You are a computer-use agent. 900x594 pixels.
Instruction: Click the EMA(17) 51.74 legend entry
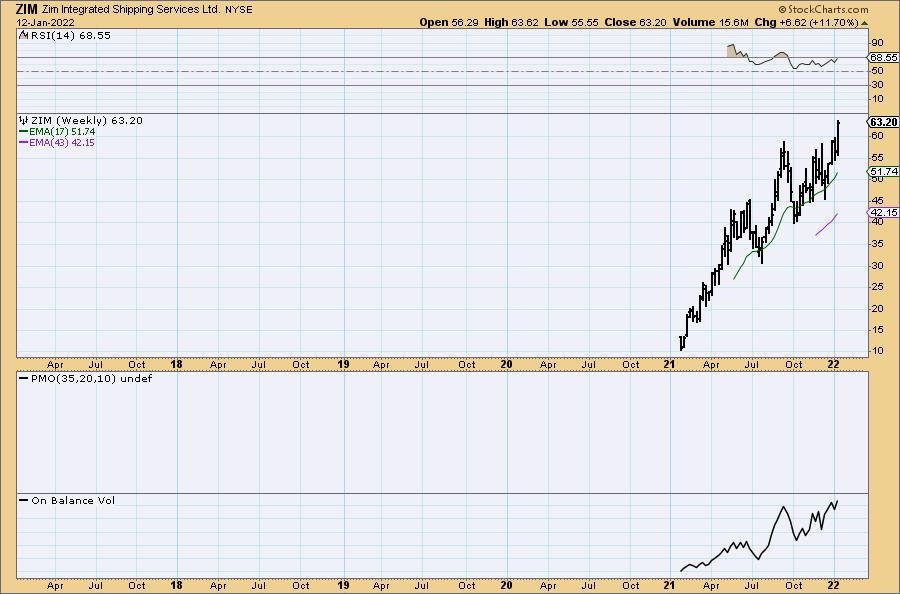(62, 131)
